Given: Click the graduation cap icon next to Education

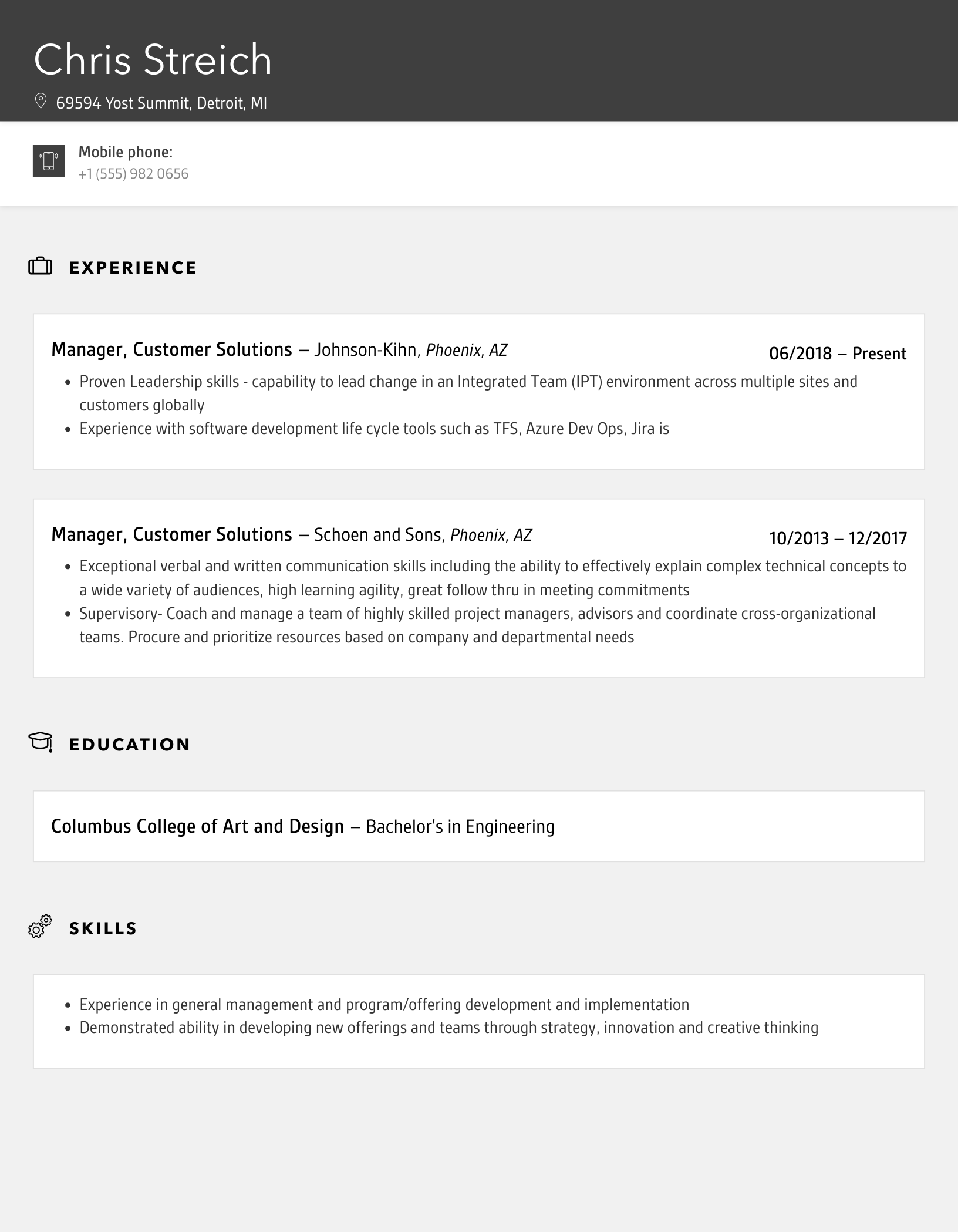Looking at the screenshot, I should coord(41,742).
